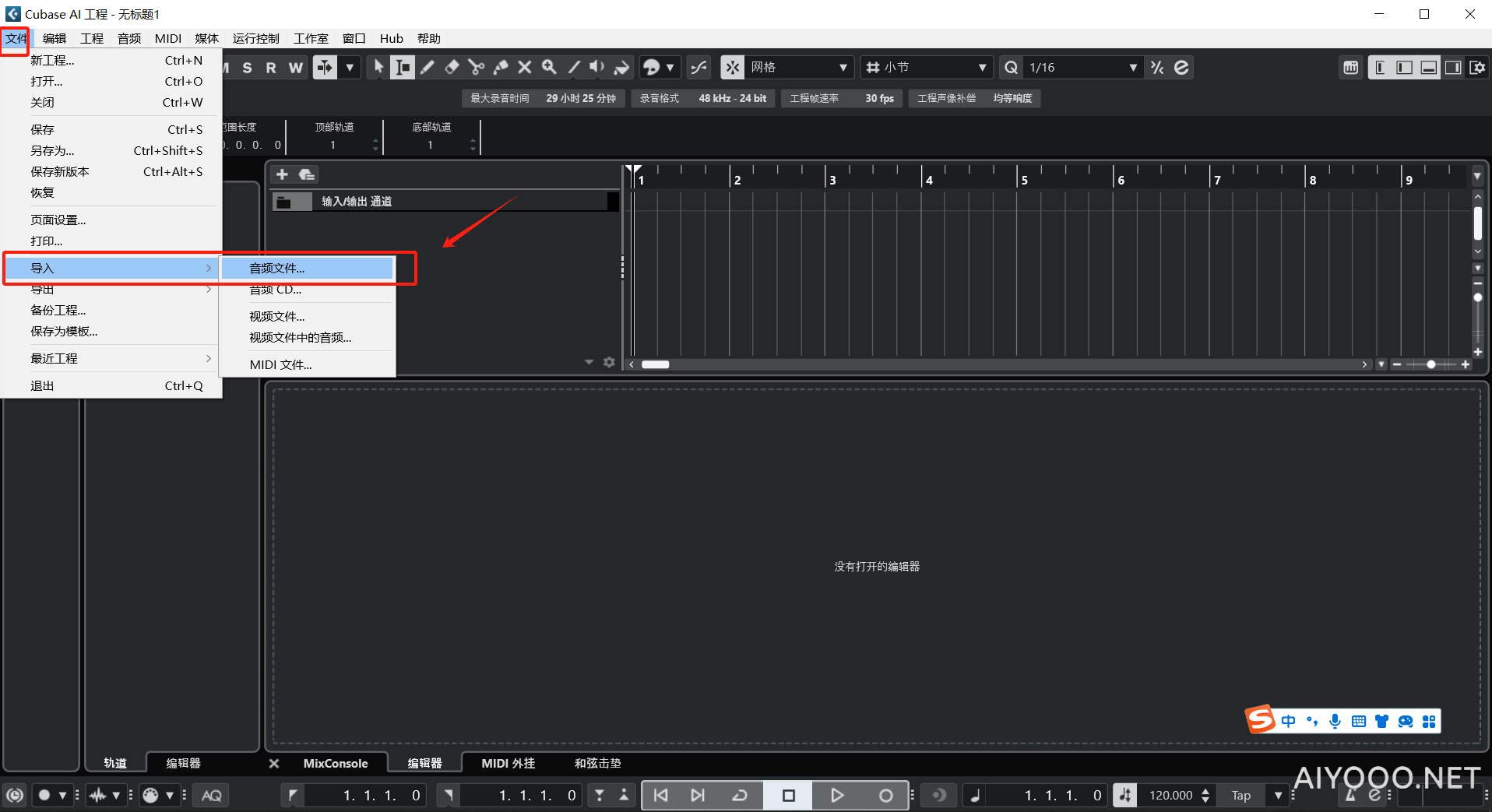Toggle Snap on/off button
The width and height of the screenshot is (1492, 812).
tap(732, 68)
